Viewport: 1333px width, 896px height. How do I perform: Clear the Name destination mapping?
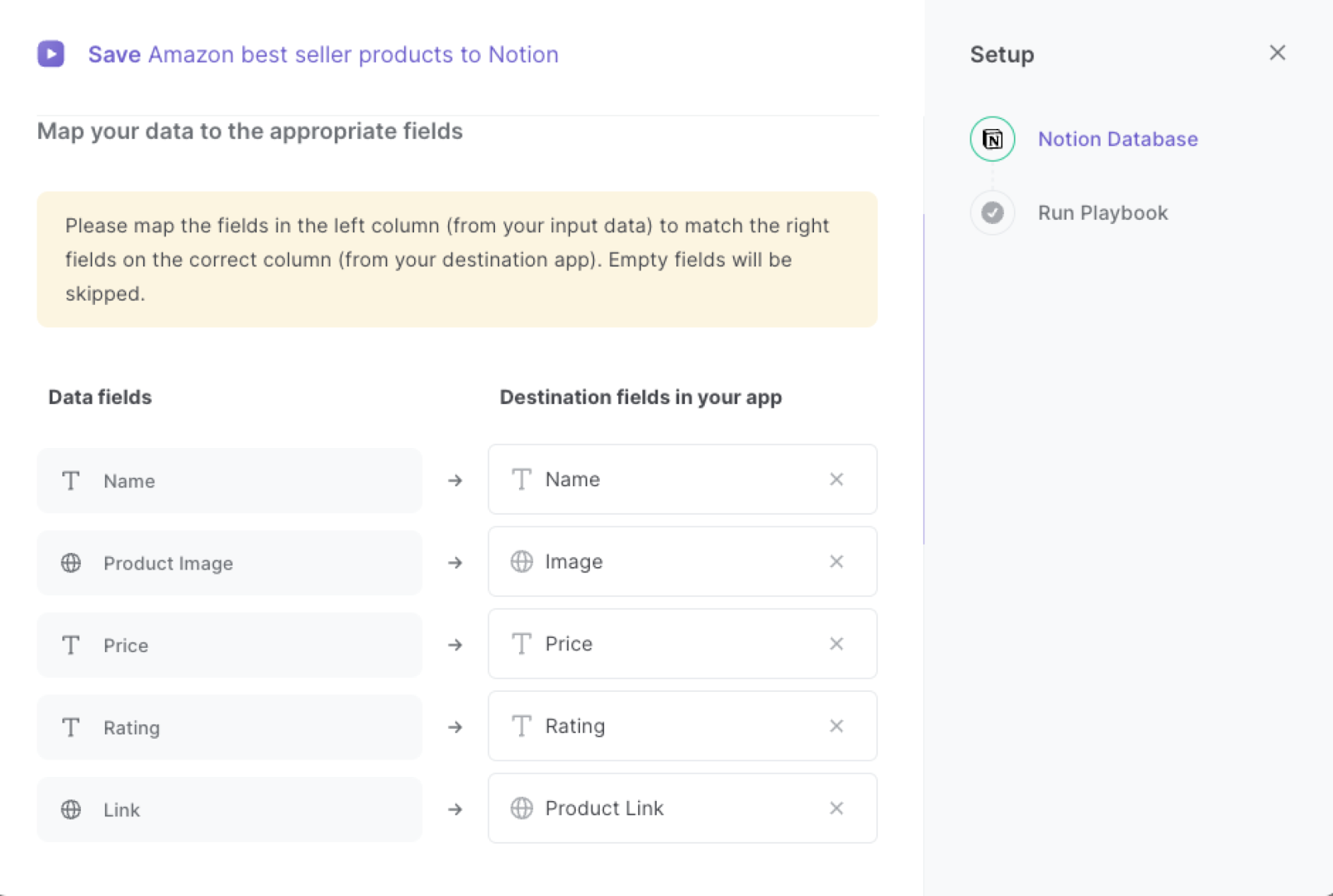836,480
